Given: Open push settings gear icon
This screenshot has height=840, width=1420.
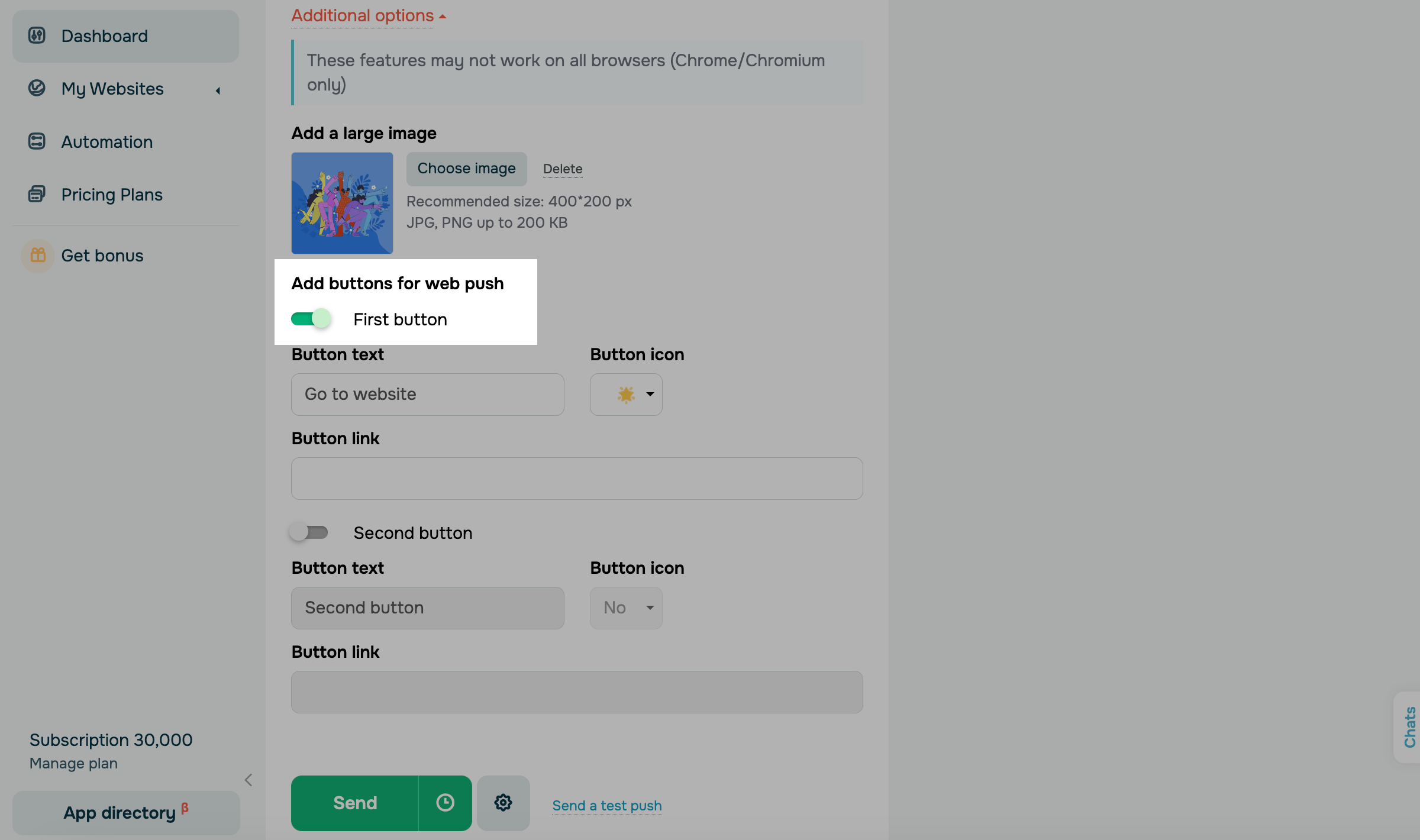Looking at the screenshot, I should 503,803.
